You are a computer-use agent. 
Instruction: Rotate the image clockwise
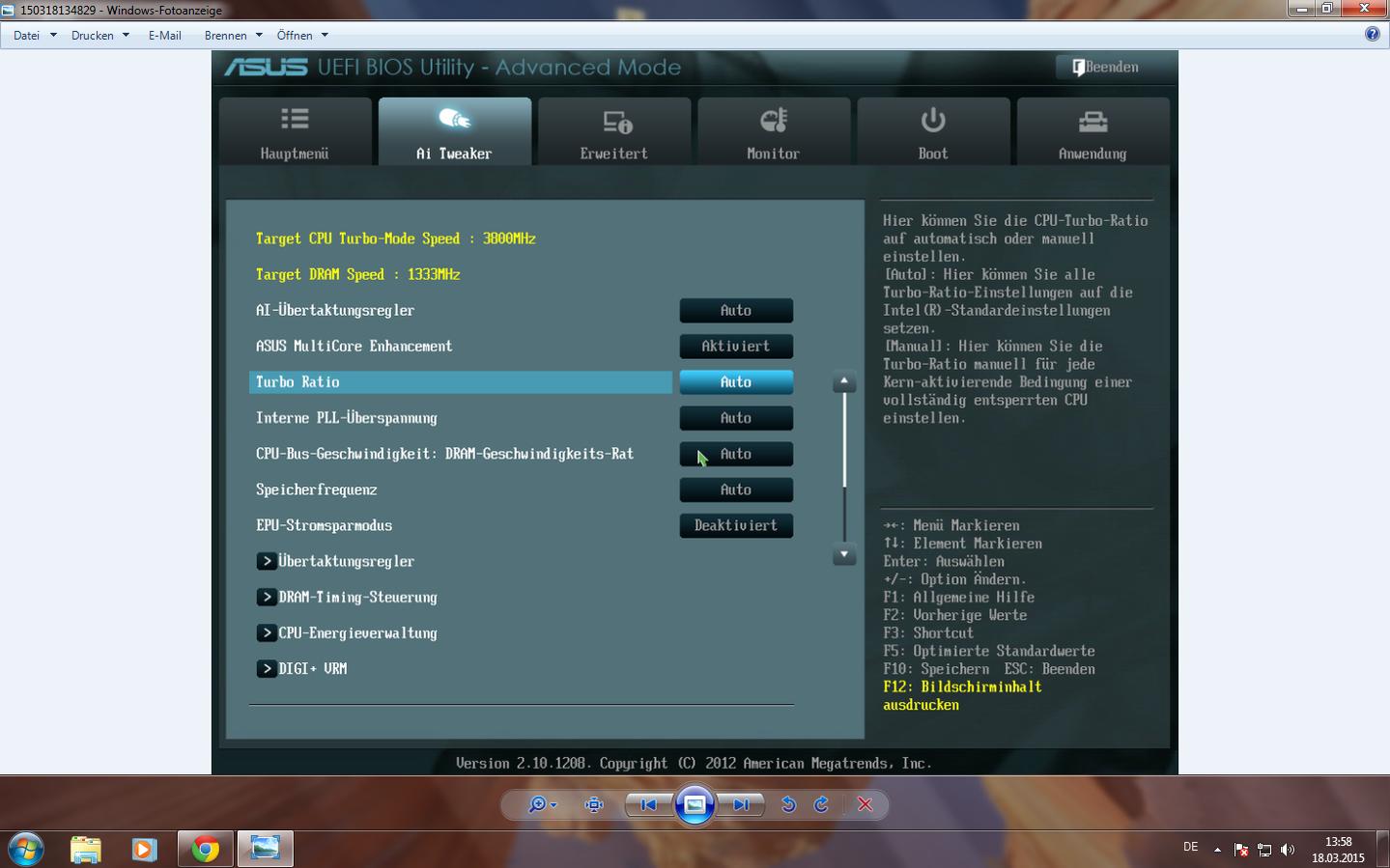click(x=821, y=804)
